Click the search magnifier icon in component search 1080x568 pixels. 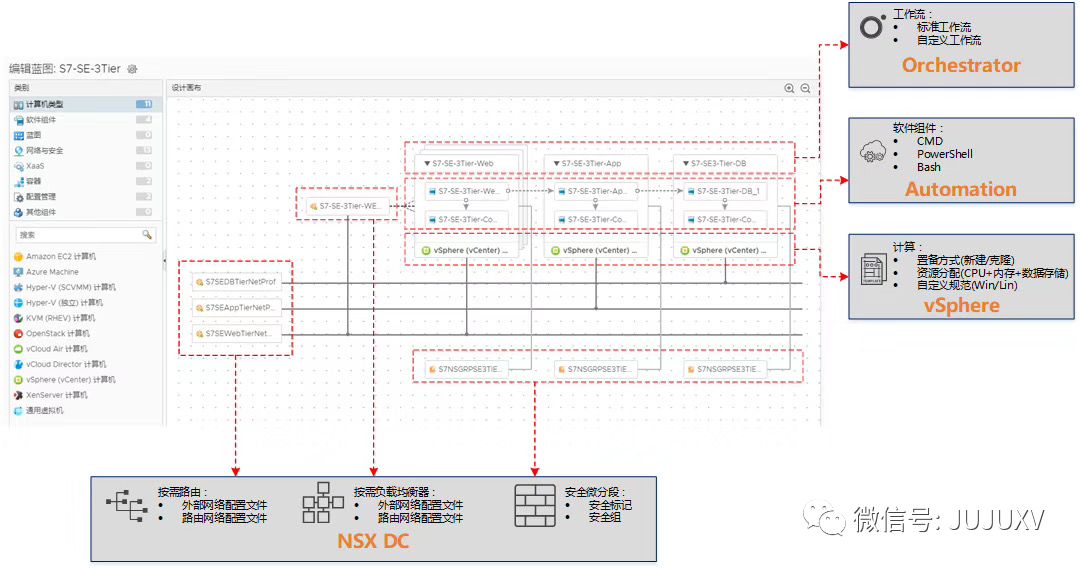coord(147,235)
